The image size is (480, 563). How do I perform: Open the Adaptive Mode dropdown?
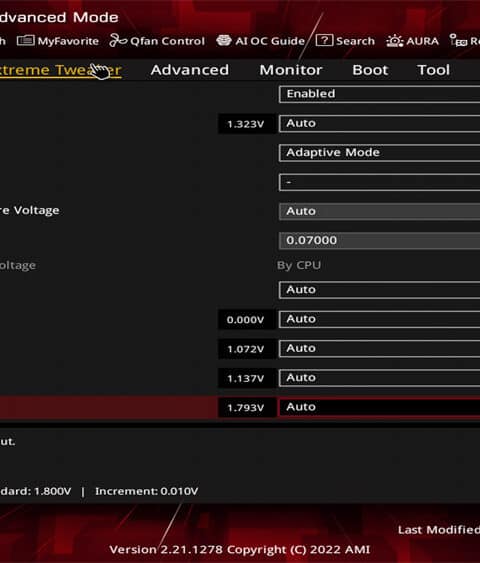[x=379, y=153]
